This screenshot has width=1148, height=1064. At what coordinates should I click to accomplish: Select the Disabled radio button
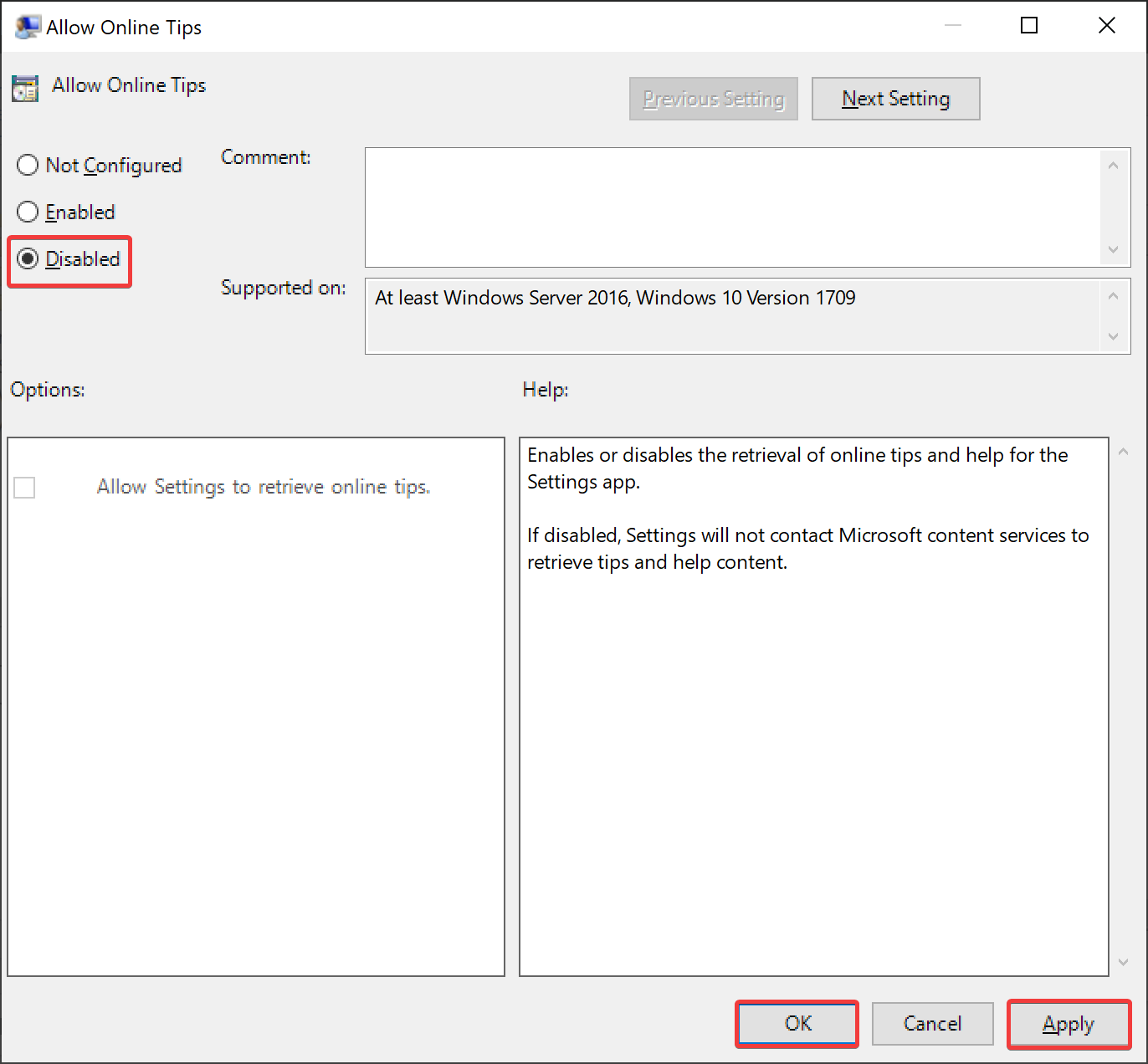click(x=28, y=258)
